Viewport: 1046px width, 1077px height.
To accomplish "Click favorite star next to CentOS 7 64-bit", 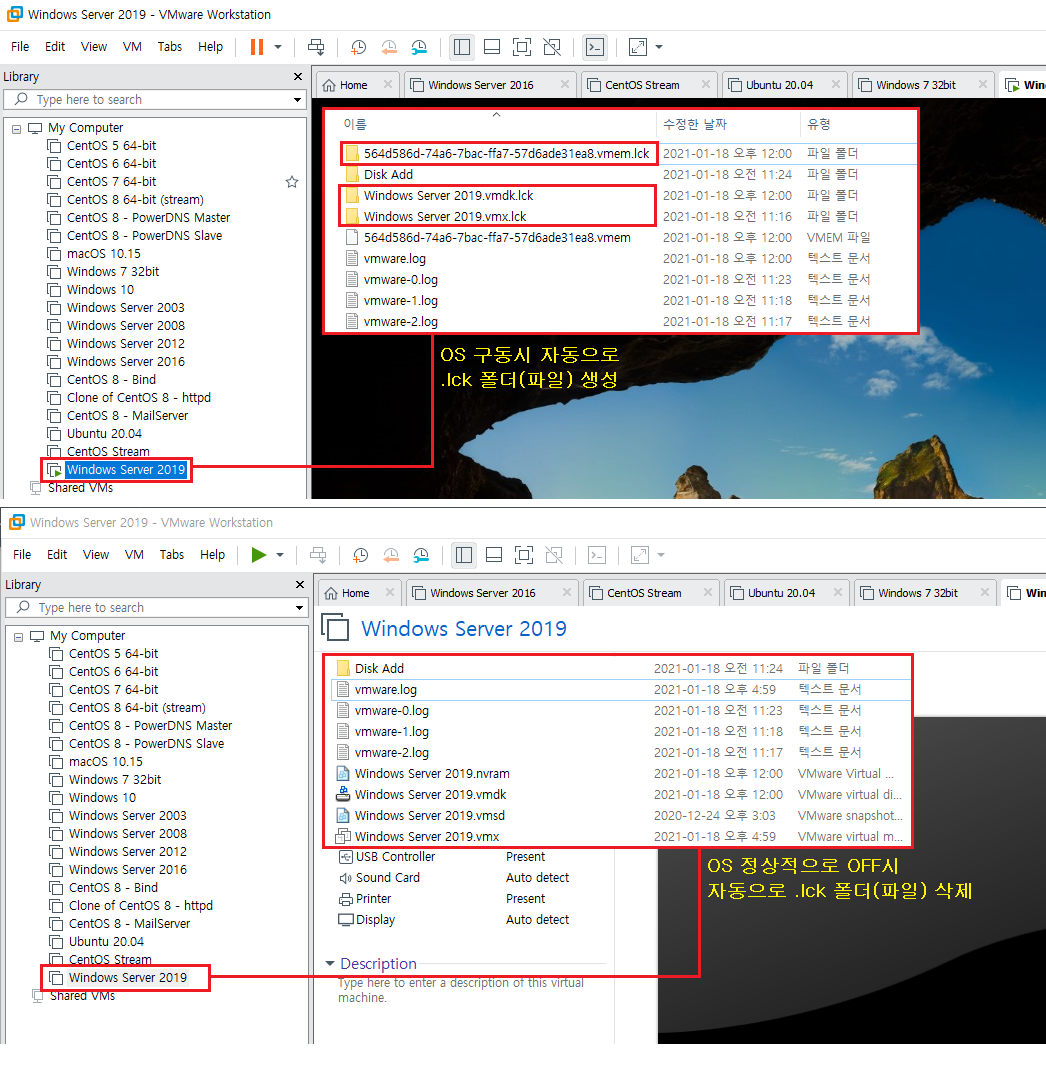I will [x=292, y=181].
